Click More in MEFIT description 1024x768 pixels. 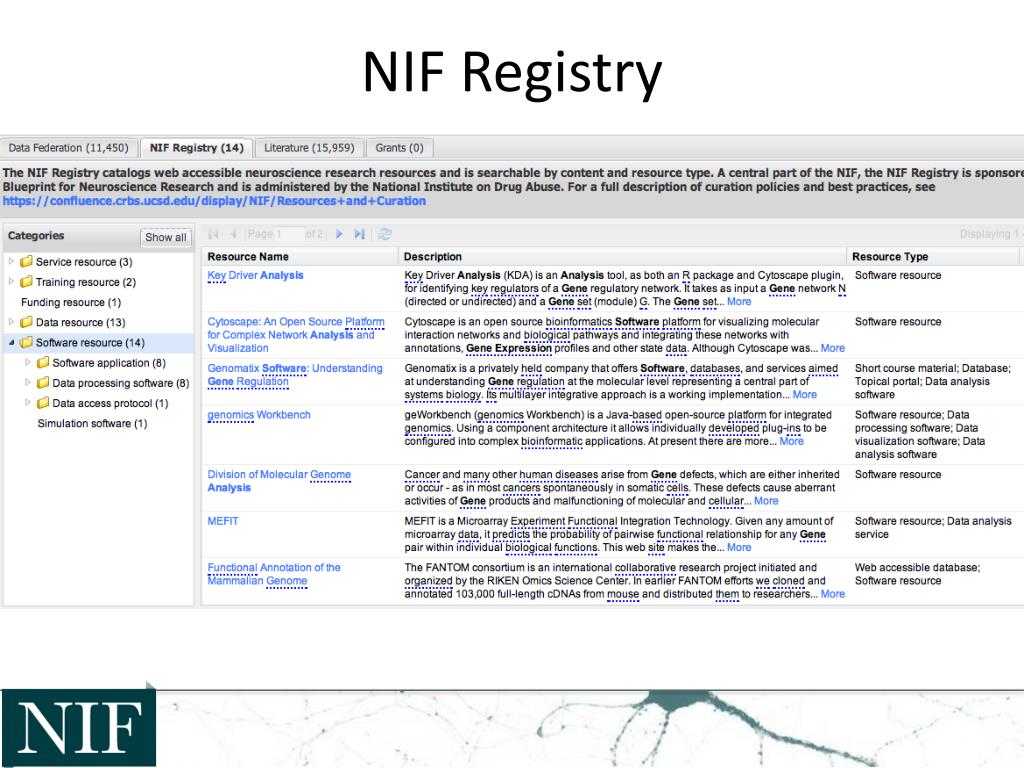(x=739, y=547)
